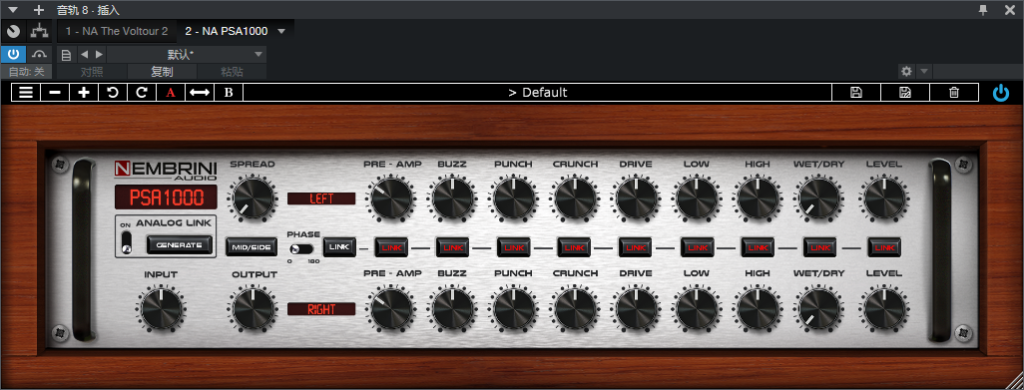Image resolution: width=1024 pixels, height=390 pixels.
Task: Click the 对照 compare button
Action: point(92,72)
